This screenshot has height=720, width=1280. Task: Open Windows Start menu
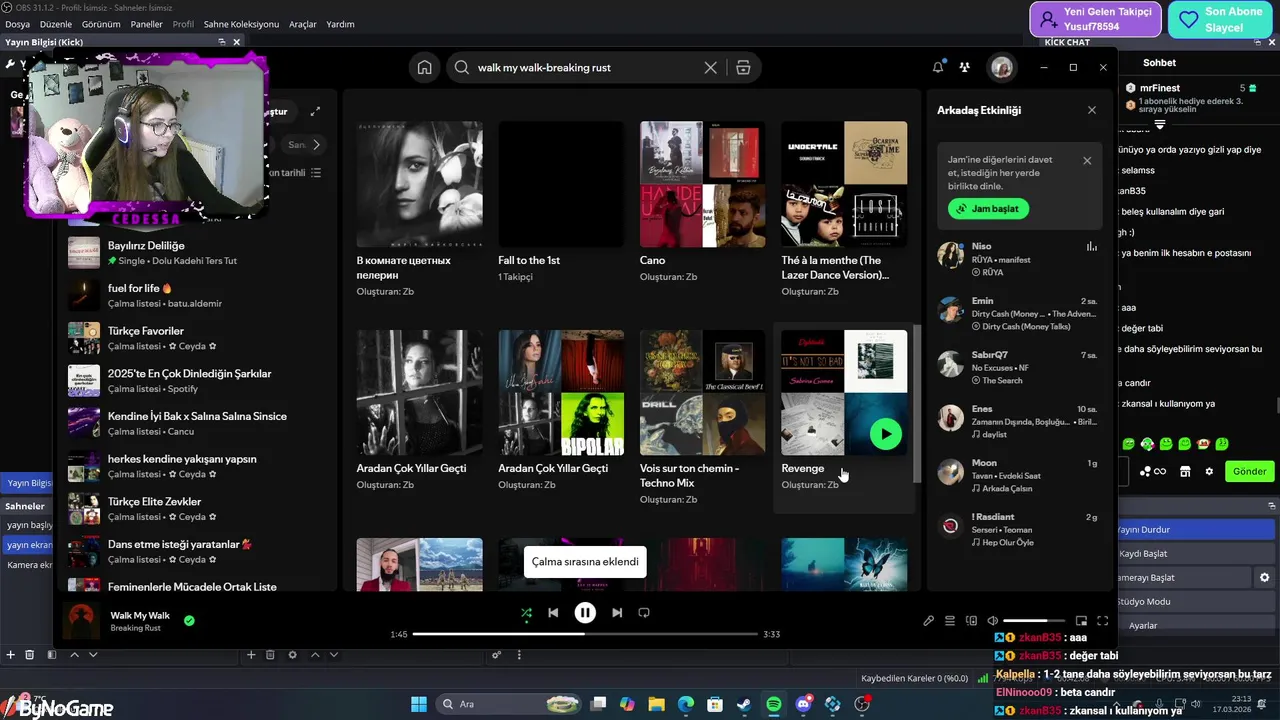[x=419, y=704]
